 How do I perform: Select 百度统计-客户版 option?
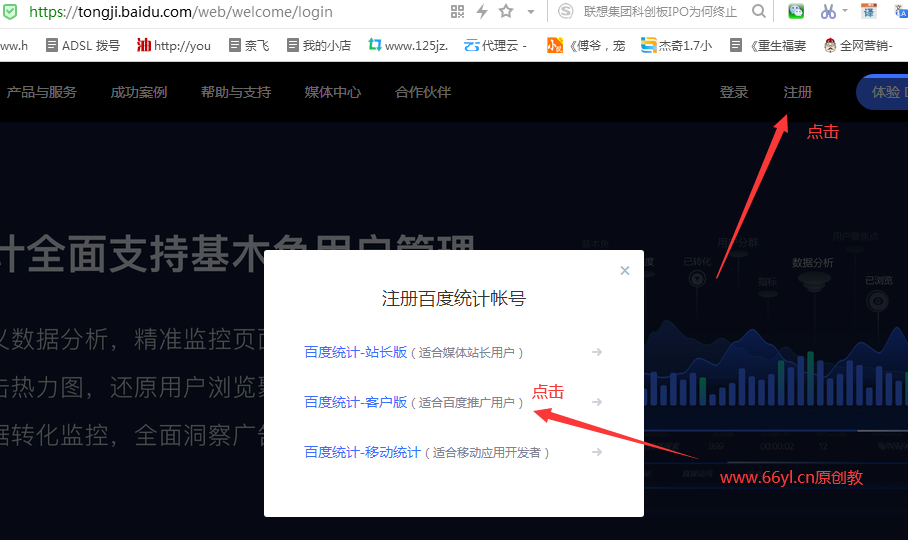click(x=356, y=402)
